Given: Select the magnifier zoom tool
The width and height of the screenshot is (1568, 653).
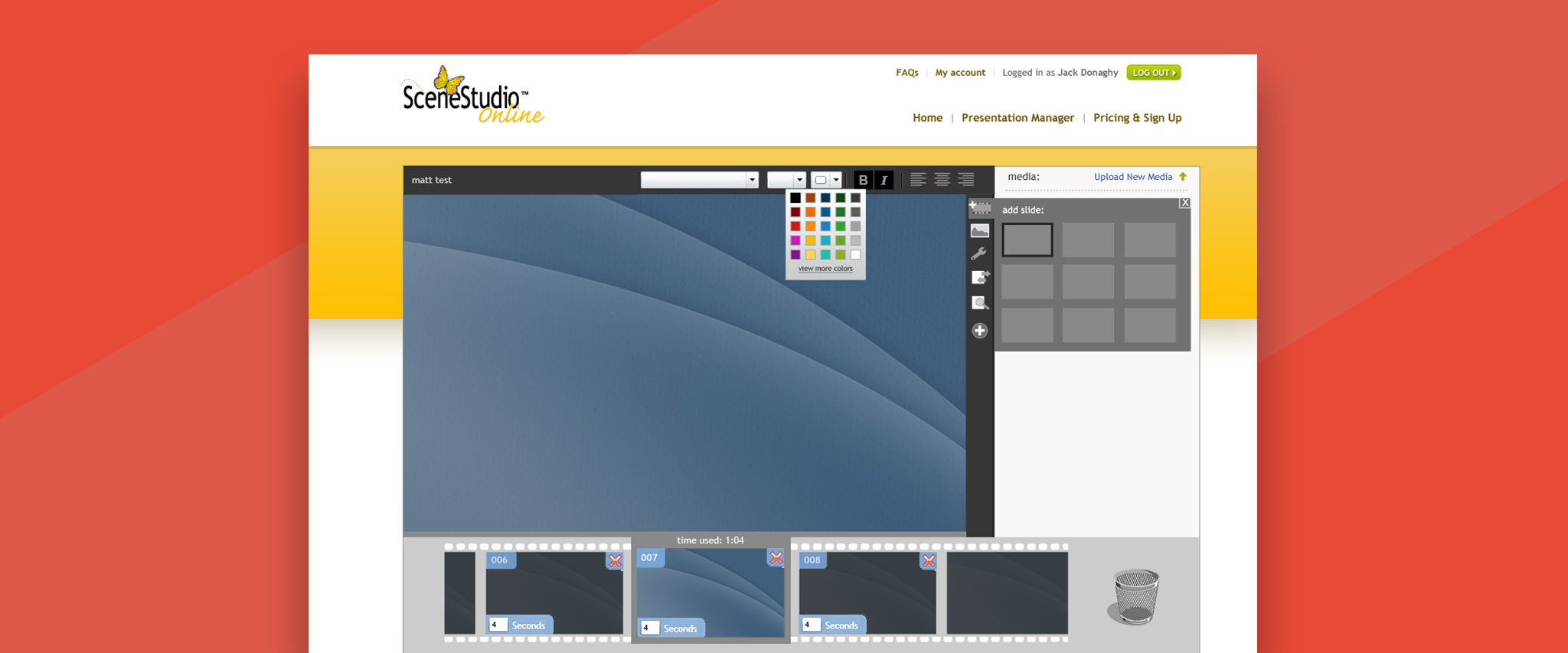Looking at the screenshot, I should click(x=980, y=303).
